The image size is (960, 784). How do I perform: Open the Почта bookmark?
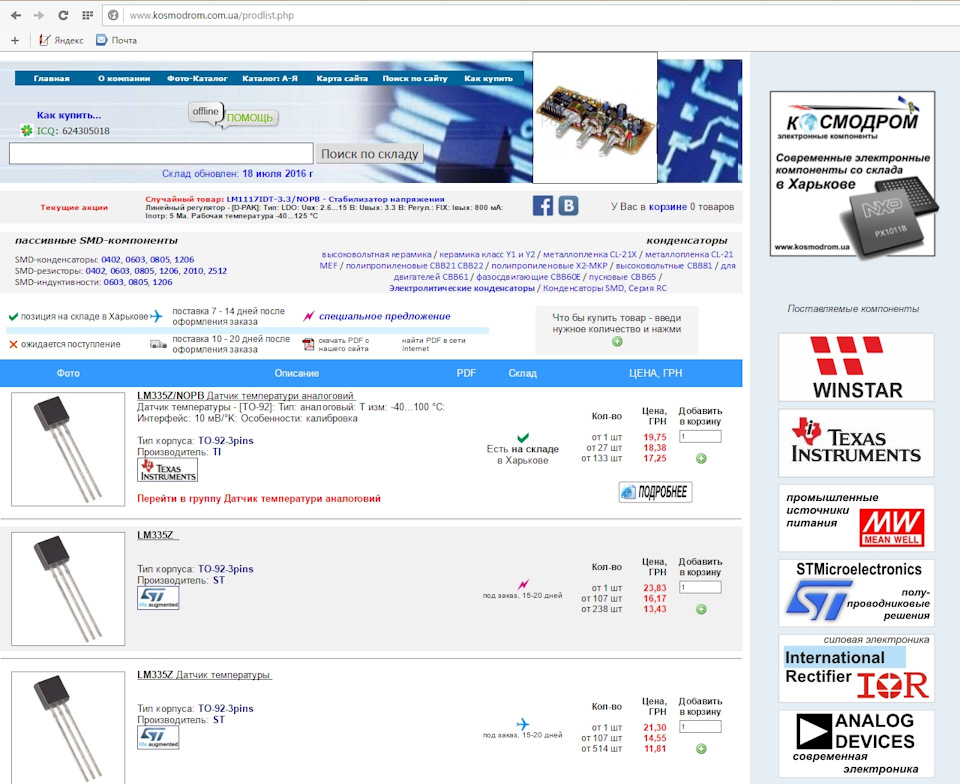coord(116,40)
